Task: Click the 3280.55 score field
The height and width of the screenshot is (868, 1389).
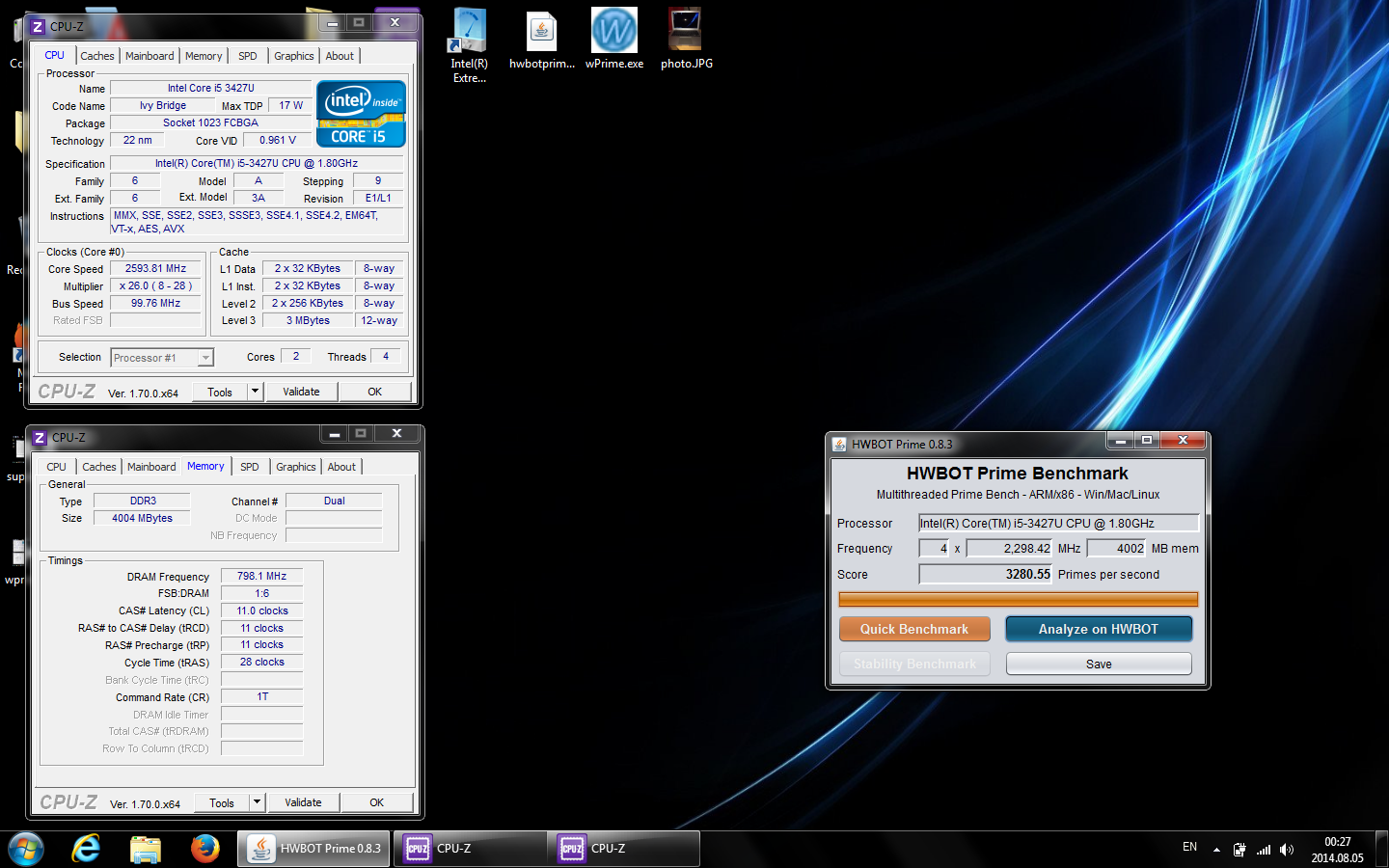Action: 986,574
